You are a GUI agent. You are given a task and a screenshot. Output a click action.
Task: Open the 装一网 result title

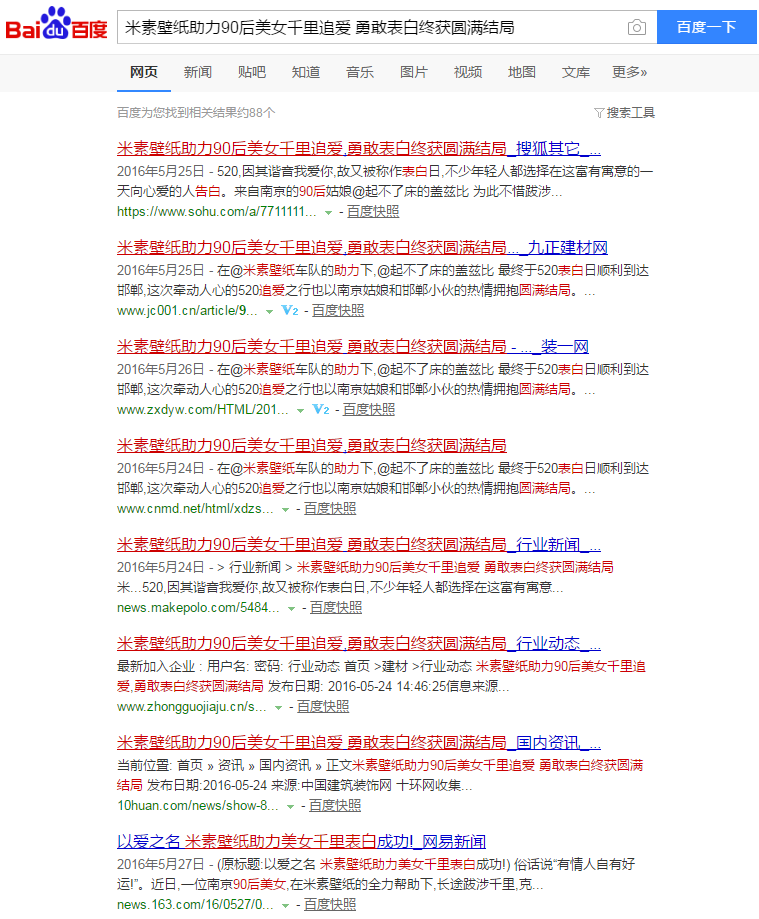click(353, 346)
